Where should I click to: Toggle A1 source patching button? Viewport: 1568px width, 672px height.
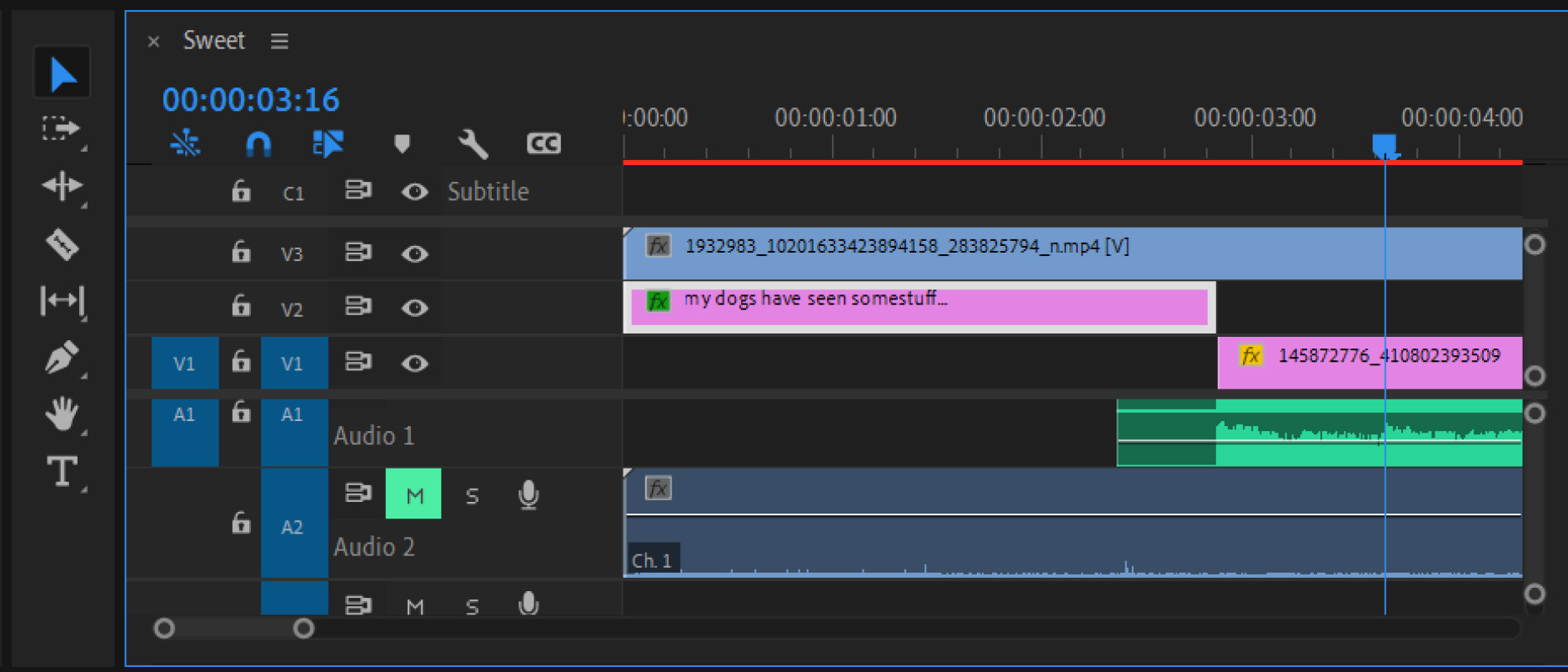click(185, 432)
